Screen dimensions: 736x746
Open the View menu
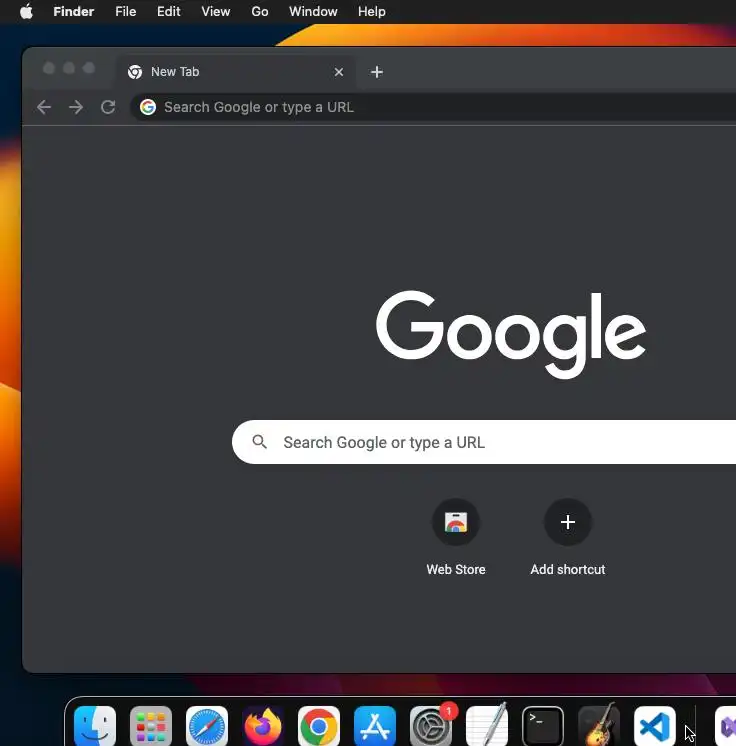[216, 11]
